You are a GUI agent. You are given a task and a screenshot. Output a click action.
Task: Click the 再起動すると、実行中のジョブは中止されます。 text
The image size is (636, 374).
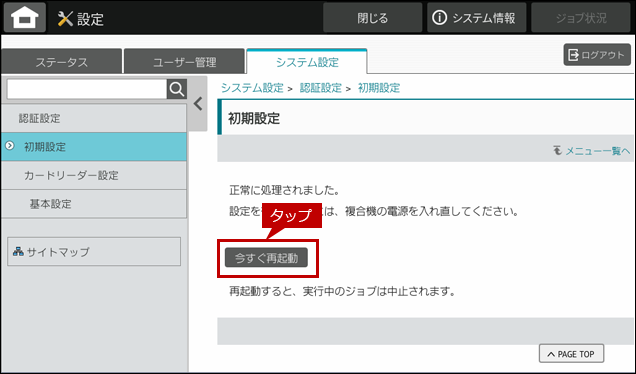(343, 291)
